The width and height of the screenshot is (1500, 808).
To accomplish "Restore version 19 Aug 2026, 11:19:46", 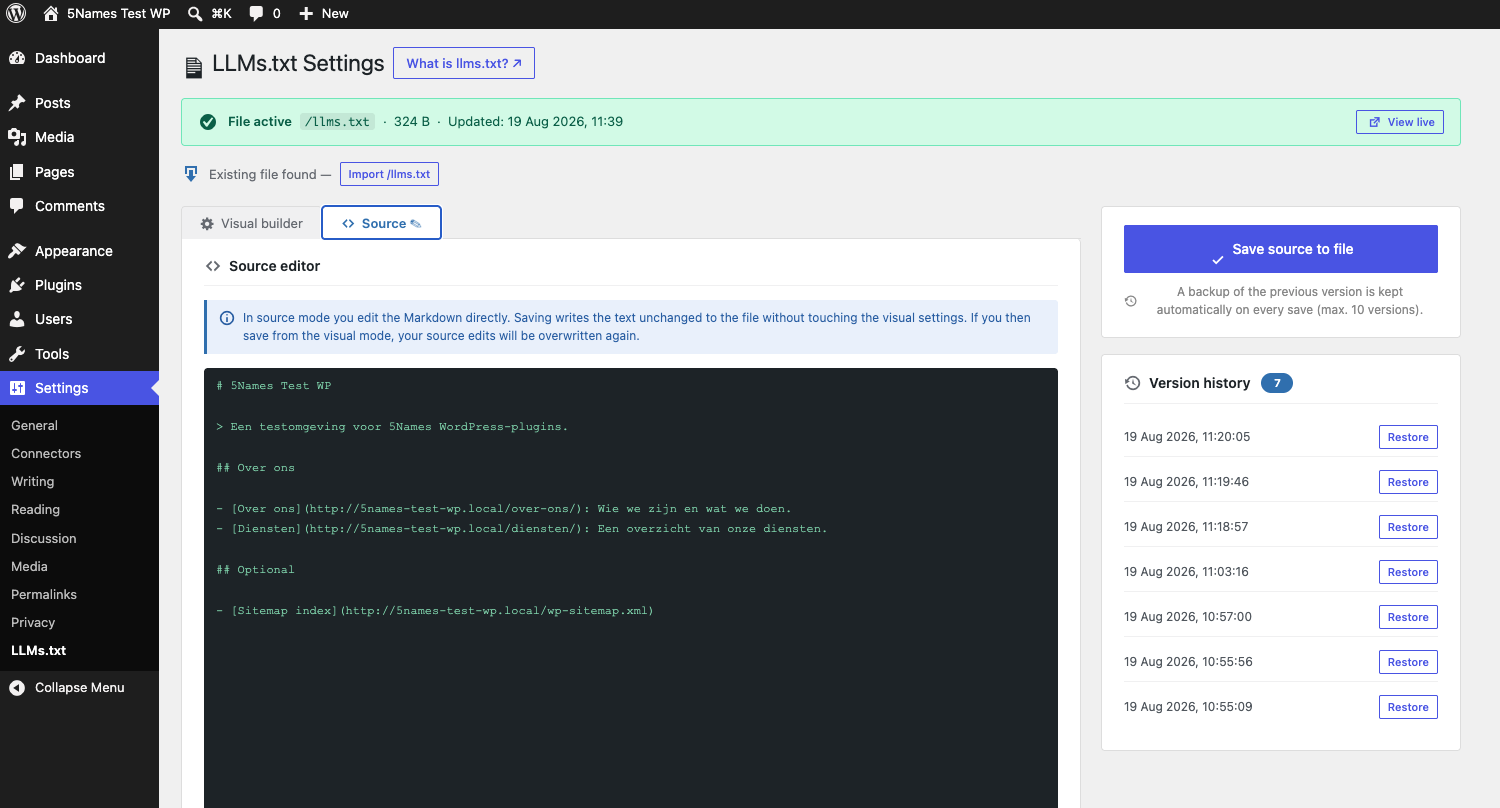I will pos(1408,482).
